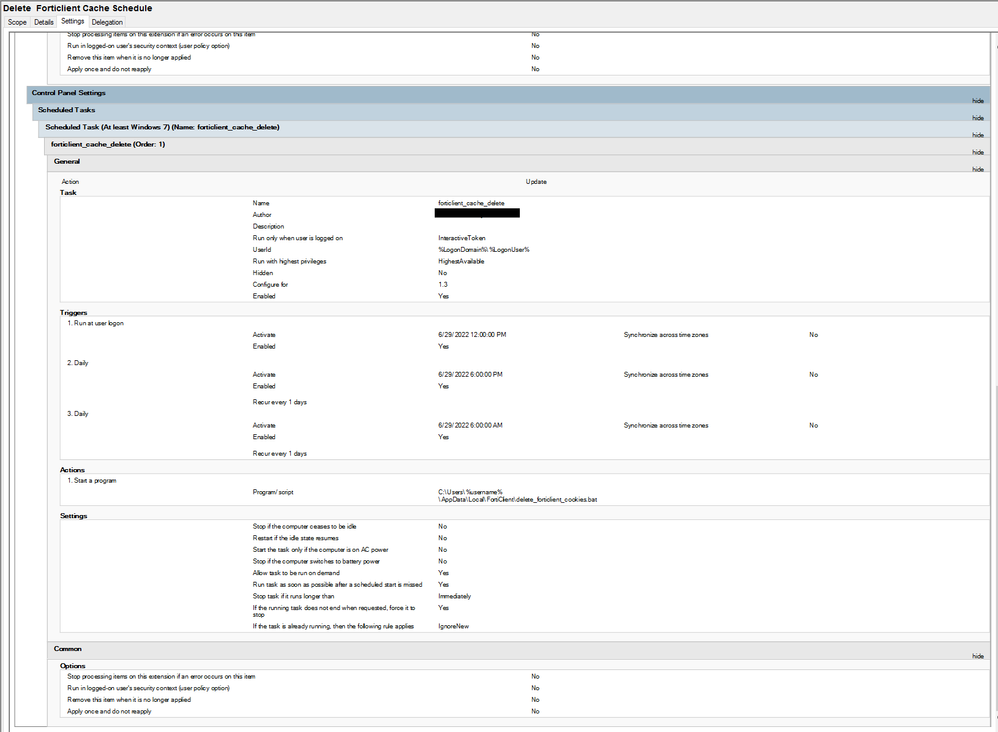
Task: Click 'Stop if the computer switches to battery power'
Action: pyautogui.click(x=316, y=561)
